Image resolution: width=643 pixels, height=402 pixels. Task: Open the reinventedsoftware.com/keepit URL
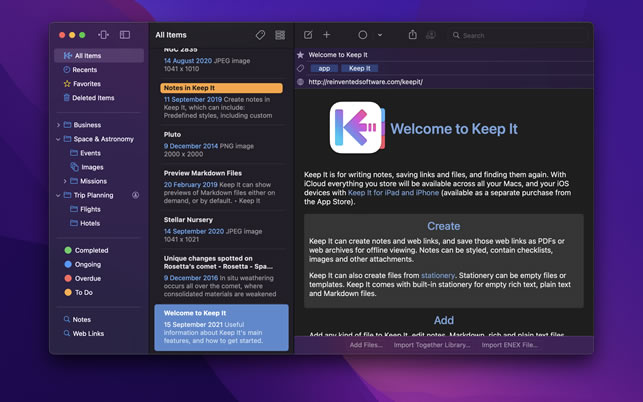(365, 82)
